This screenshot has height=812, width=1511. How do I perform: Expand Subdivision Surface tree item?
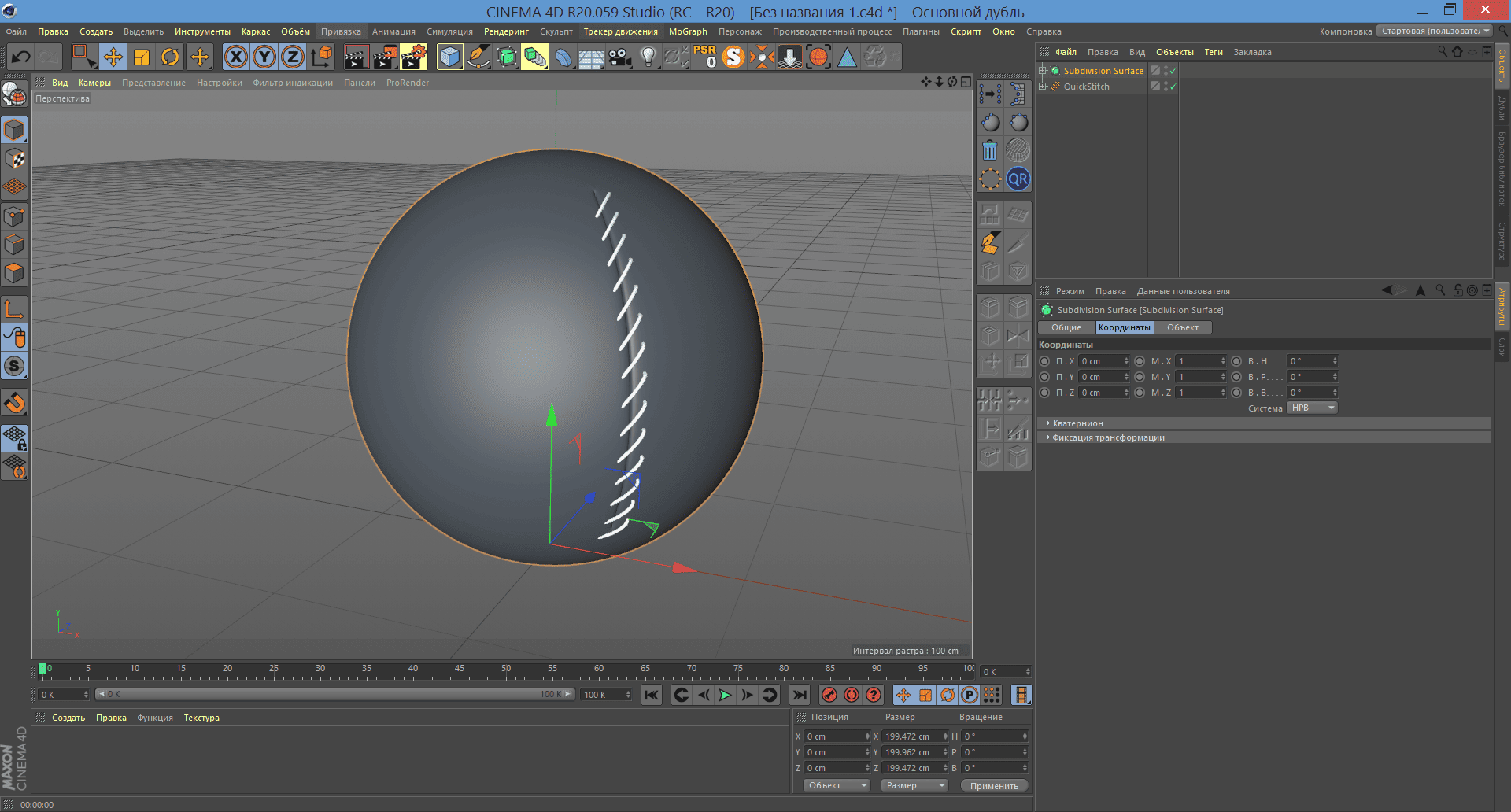point(1043,71)
